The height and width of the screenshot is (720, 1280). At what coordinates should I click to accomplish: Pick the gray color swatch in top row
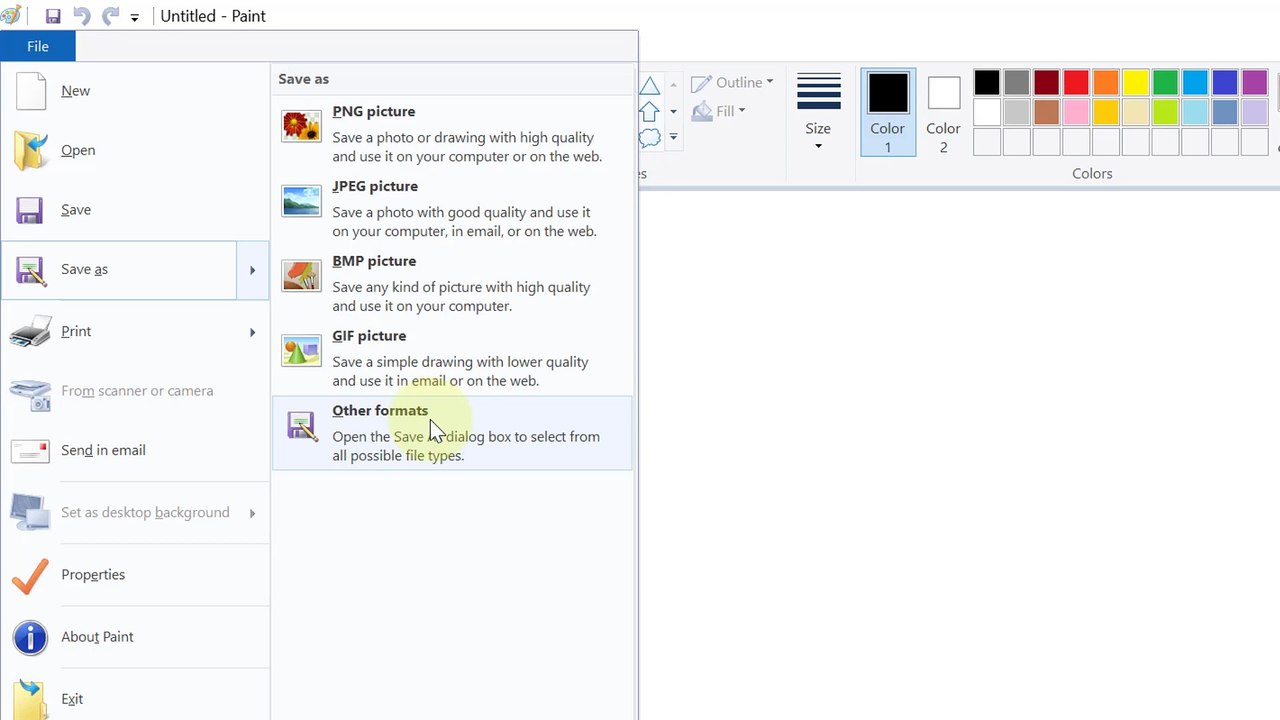tap(1017, 82)
